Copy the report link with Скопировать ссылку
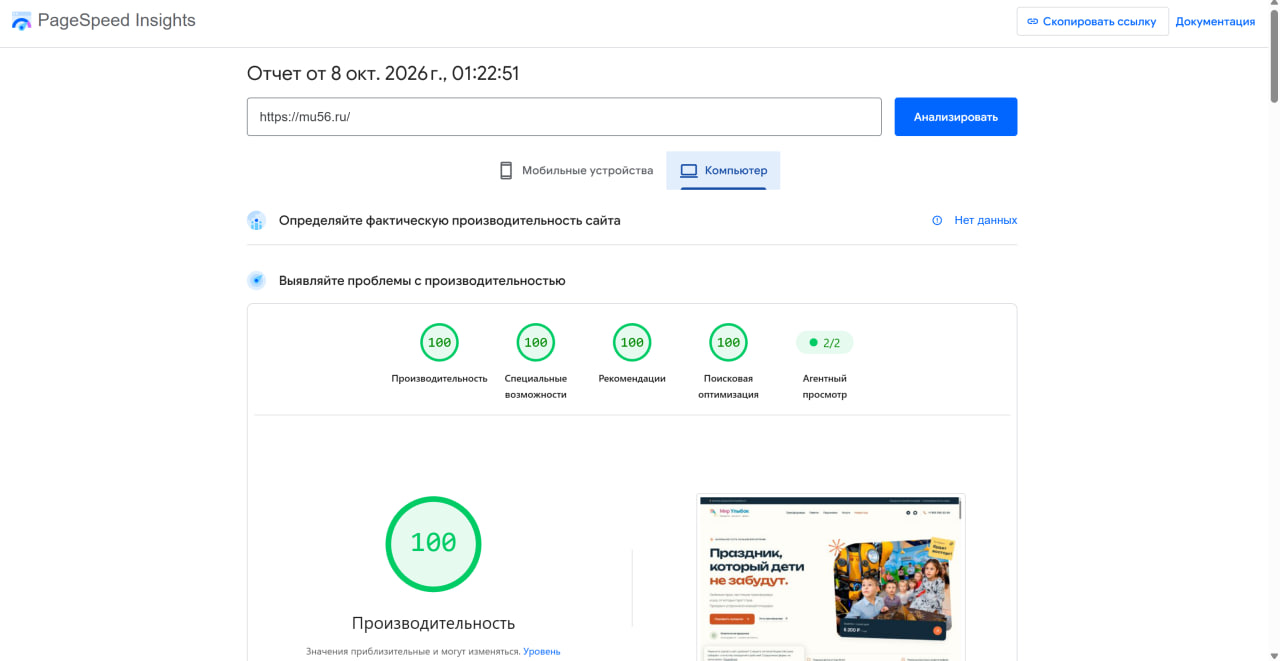The width and height of the screenshot is (1280, 661). click(x=1092, y=21)
